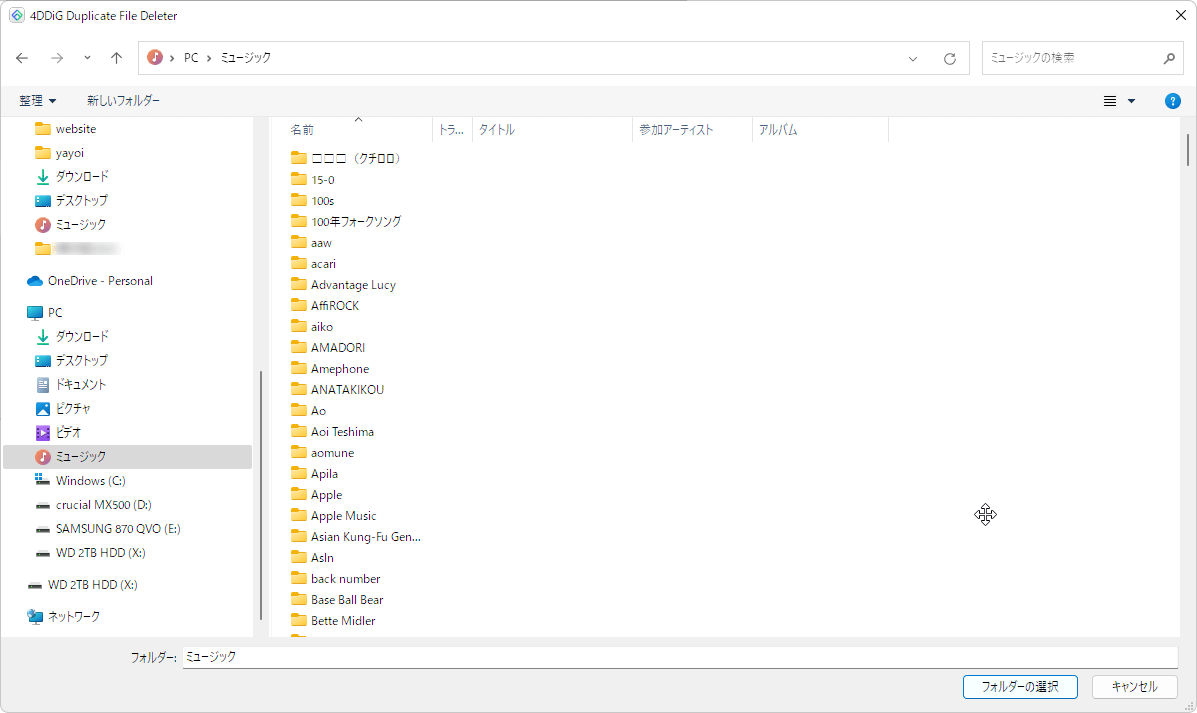The image size is (1197, 713).
Task: Select the Apila folder
Action: pyautogui.click(x=315, y=473)
